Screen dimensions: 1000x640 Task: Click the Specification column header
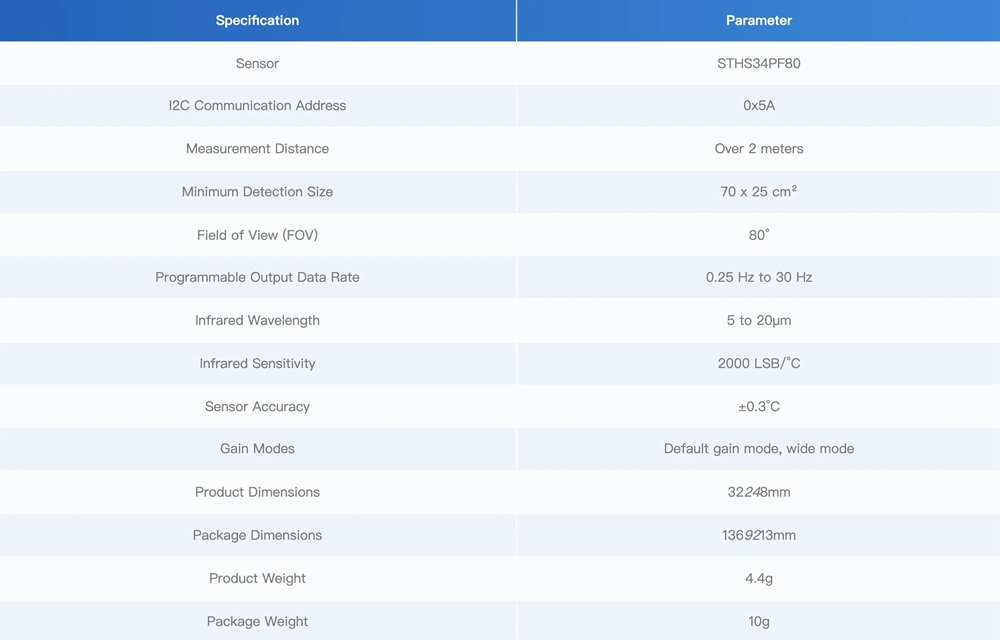(x=257, y=20)
